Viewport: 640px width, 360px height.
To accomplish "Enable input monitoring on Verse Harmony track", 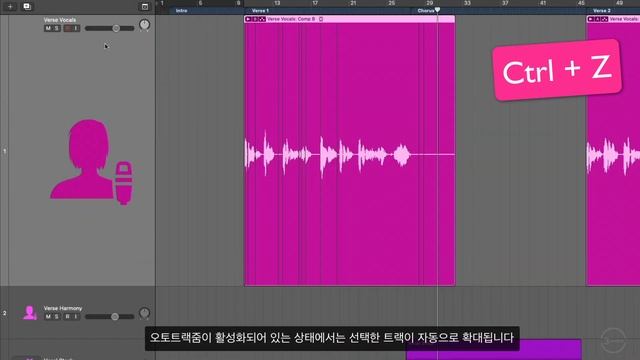I will point(76,317).
